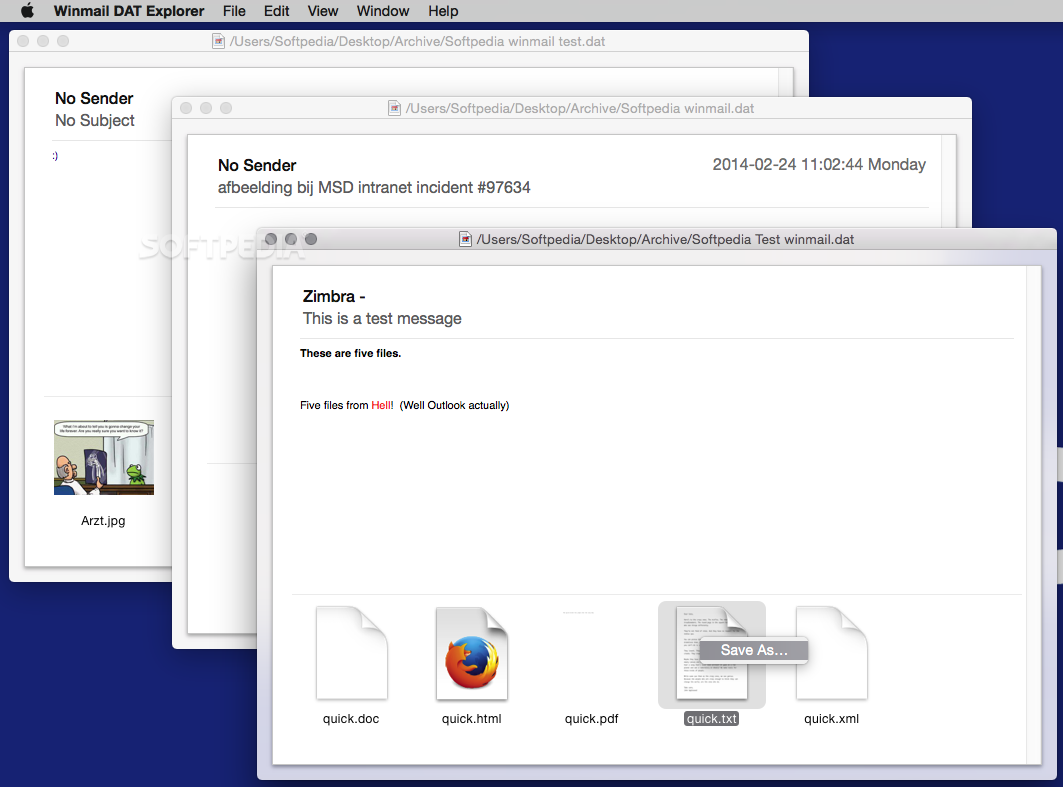Image resolution: width=1063 pixels, height=787 pixels.
Task: Open the Edit menu
Action: click(277, 11)
